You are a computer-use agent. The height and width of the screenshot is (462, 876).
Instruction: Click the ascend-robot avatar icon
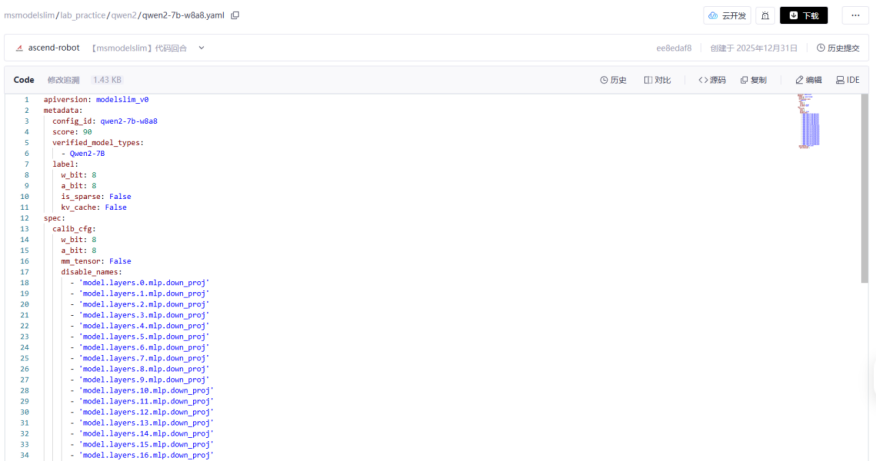[x=19, y=48]
